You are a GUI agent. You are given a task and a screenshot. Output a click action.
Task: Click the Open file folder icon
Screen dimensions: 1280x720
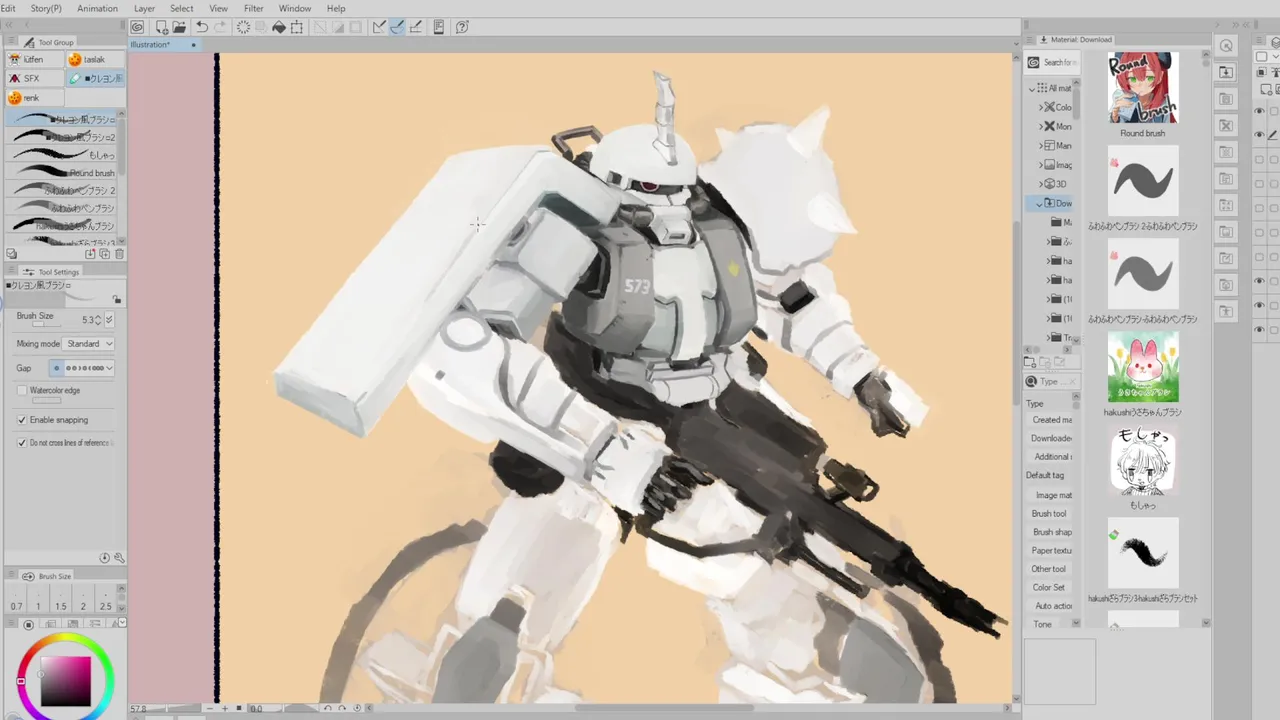178,27
